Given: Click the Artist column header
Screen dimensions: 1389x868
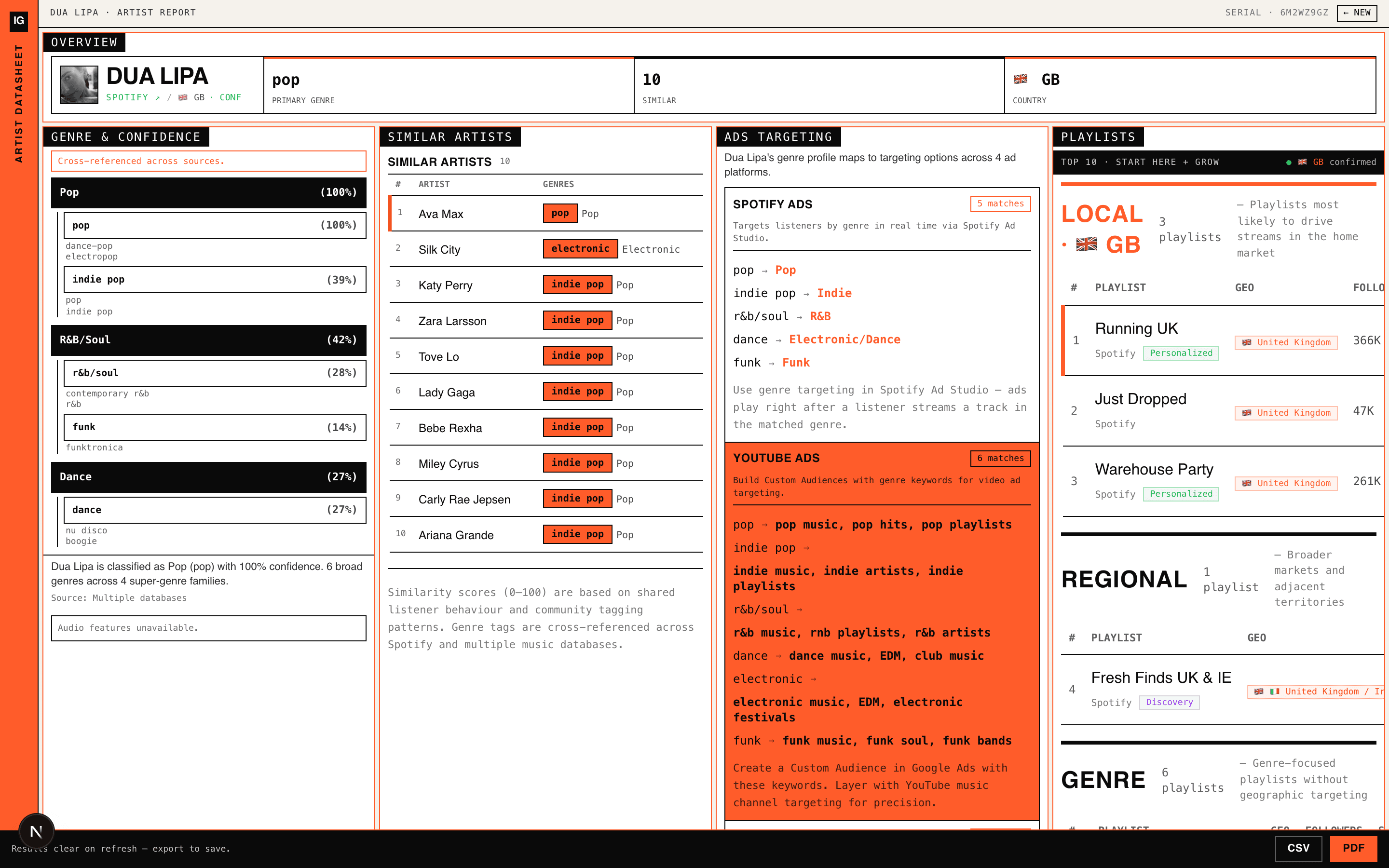Looking at the screenshot, I should point(434,184).
